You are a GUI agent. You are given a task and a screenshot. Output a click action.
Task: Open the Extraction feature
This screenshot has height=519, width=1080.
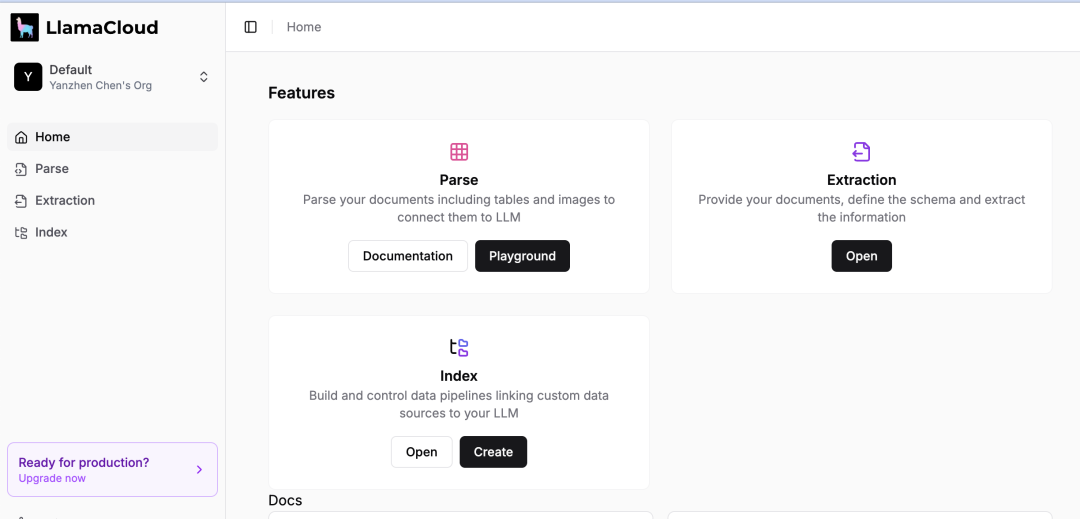861,256
